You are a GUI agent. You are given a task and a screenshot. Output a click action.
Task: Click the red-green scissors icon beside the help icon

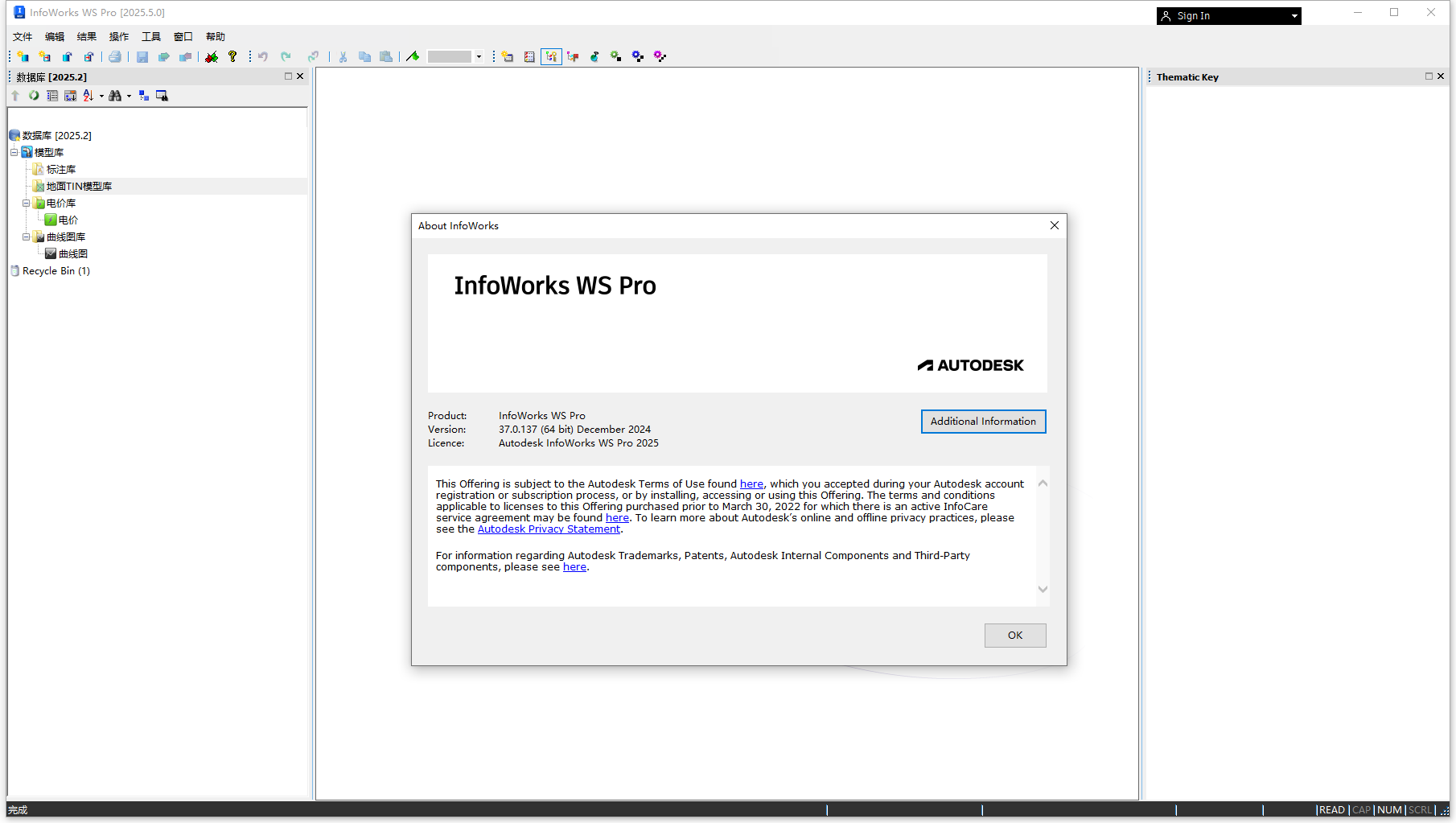(212, 56)
